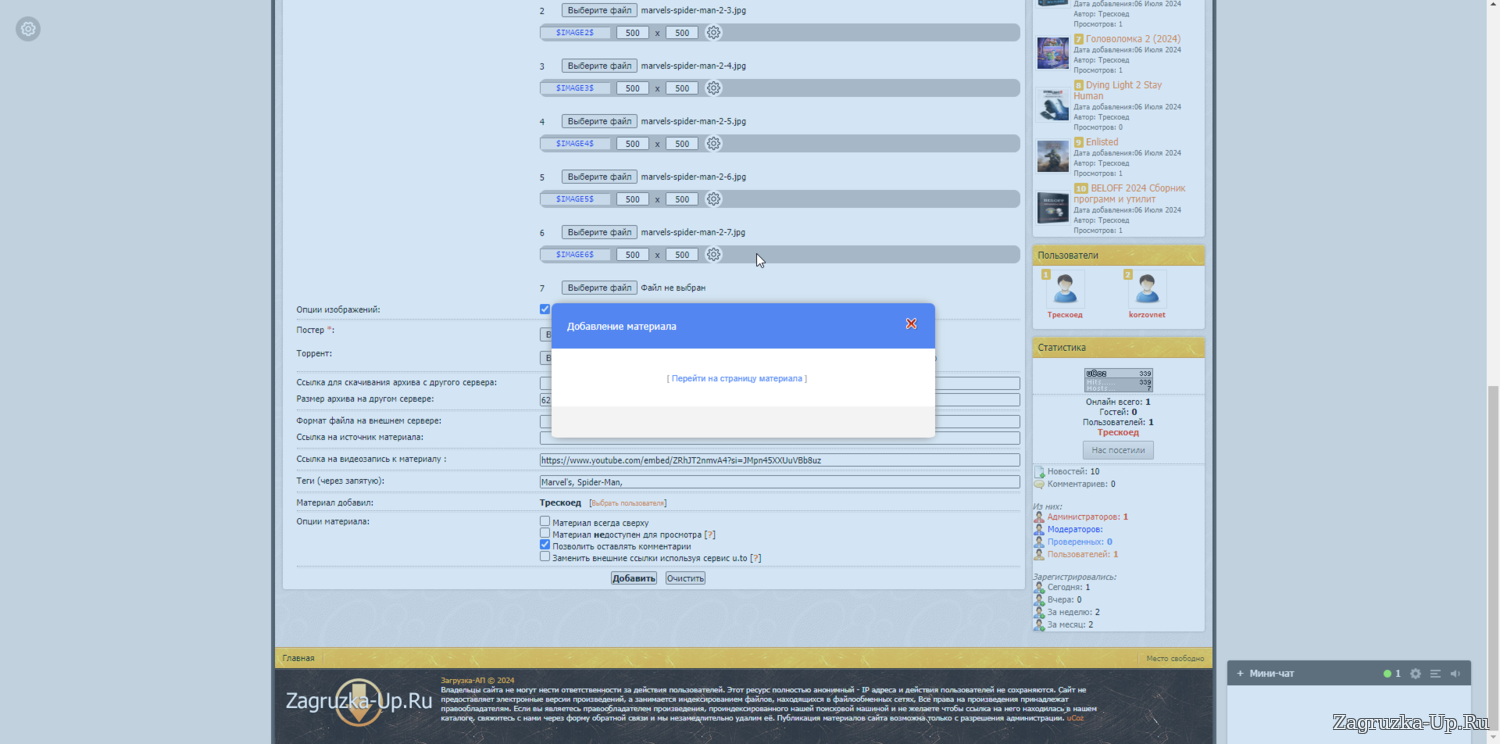Image resolution: width=1500 pixels, height=744 pixels.
Task: Open Dying Light 2 Stay Human thumbnail
Action: pos(1052,105)
